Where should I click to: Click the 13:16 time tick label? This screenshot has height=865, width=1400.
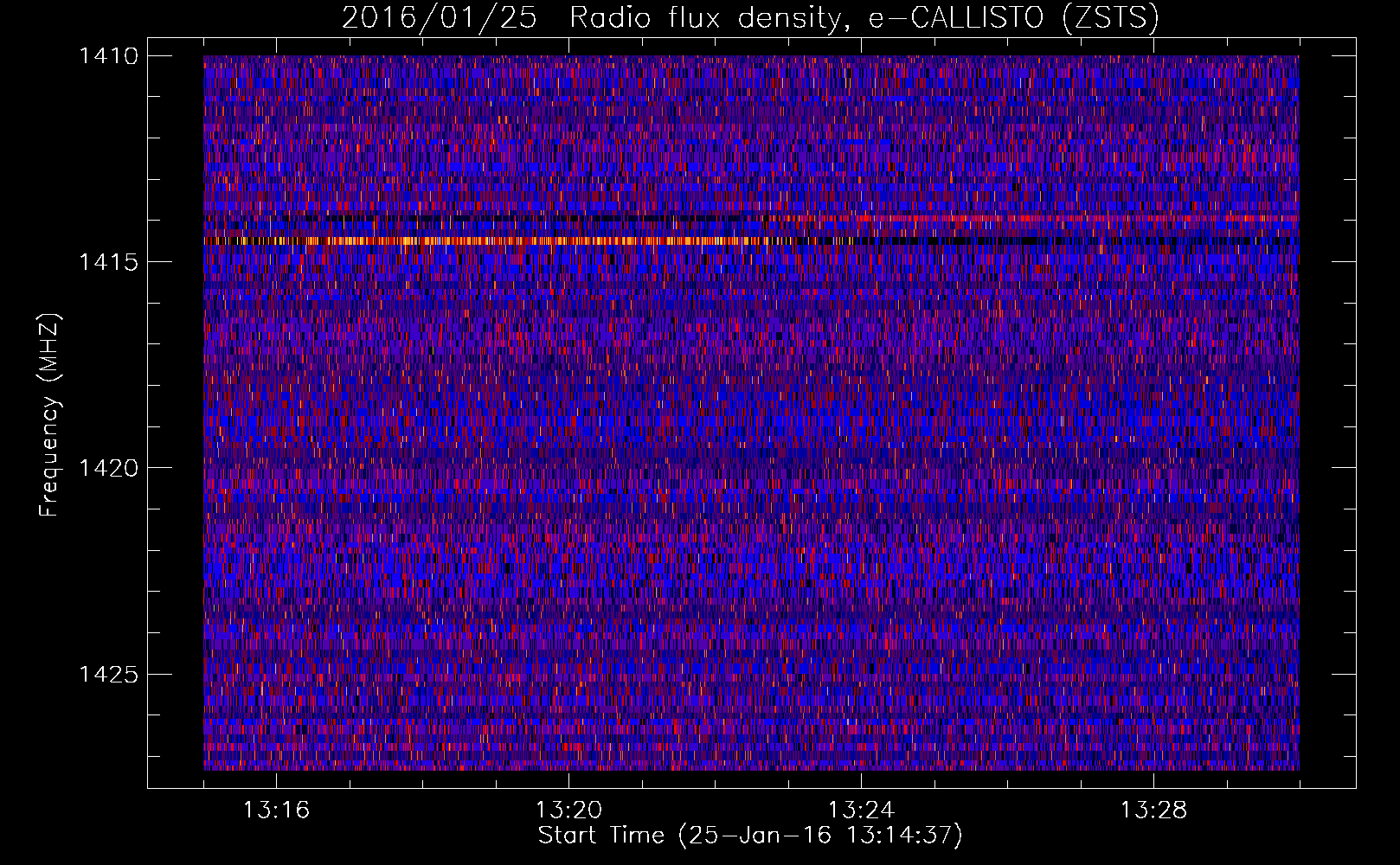point(277,811)
